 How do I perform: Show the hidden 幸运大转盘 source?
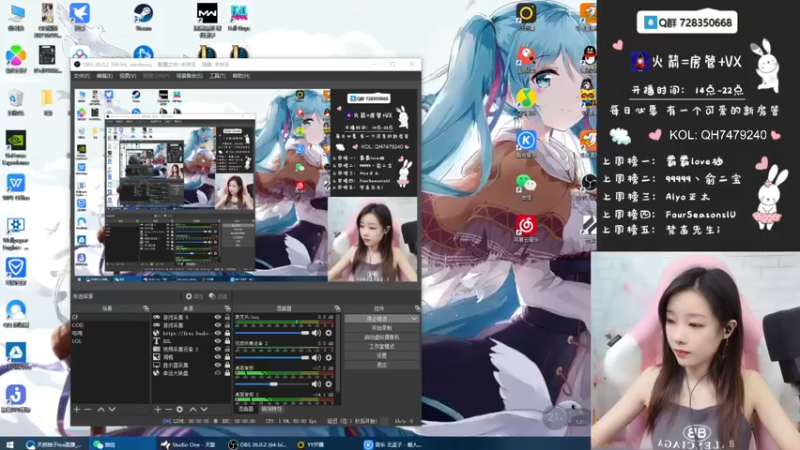pos(218,373)
